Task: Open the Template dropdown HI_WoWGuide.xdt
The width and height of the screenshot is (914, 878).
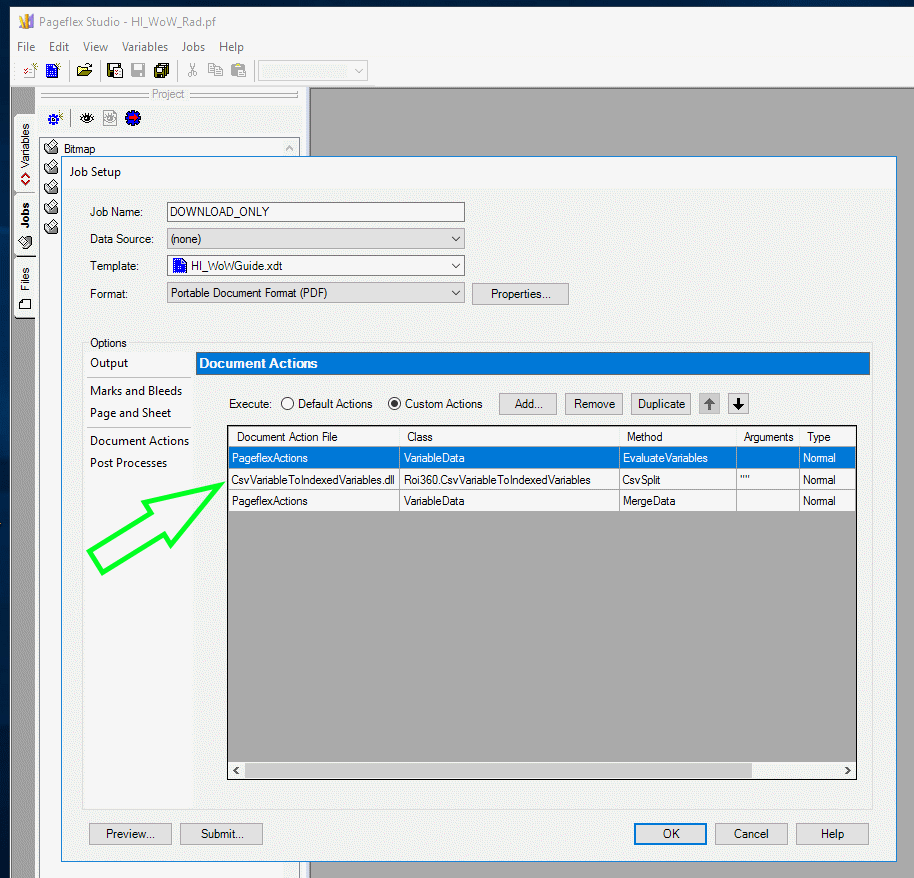Action: point(315,265)
